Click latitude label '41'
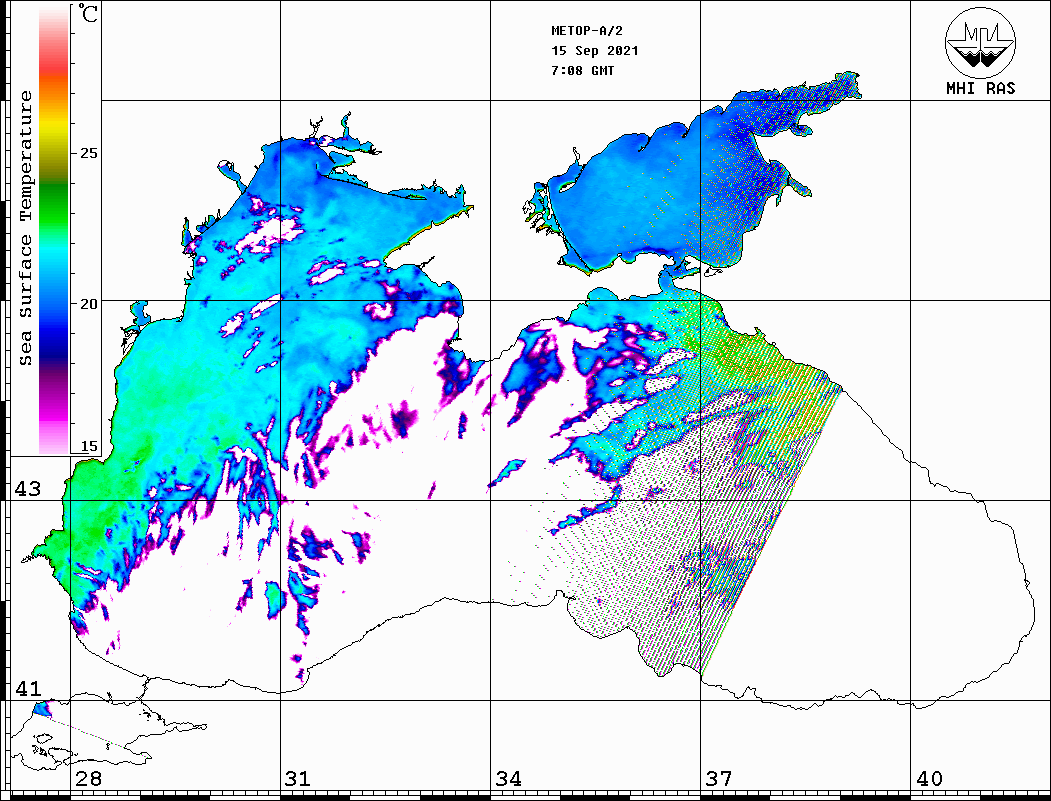 click(27, 688)
